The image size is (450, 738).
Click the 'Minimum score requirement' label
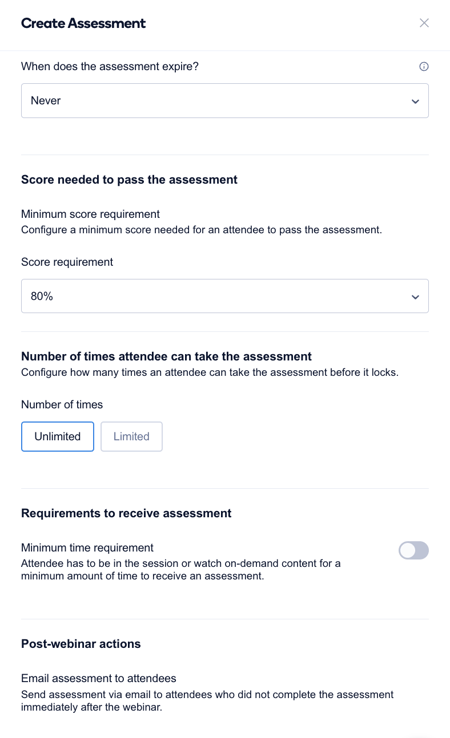click(90, 214)
